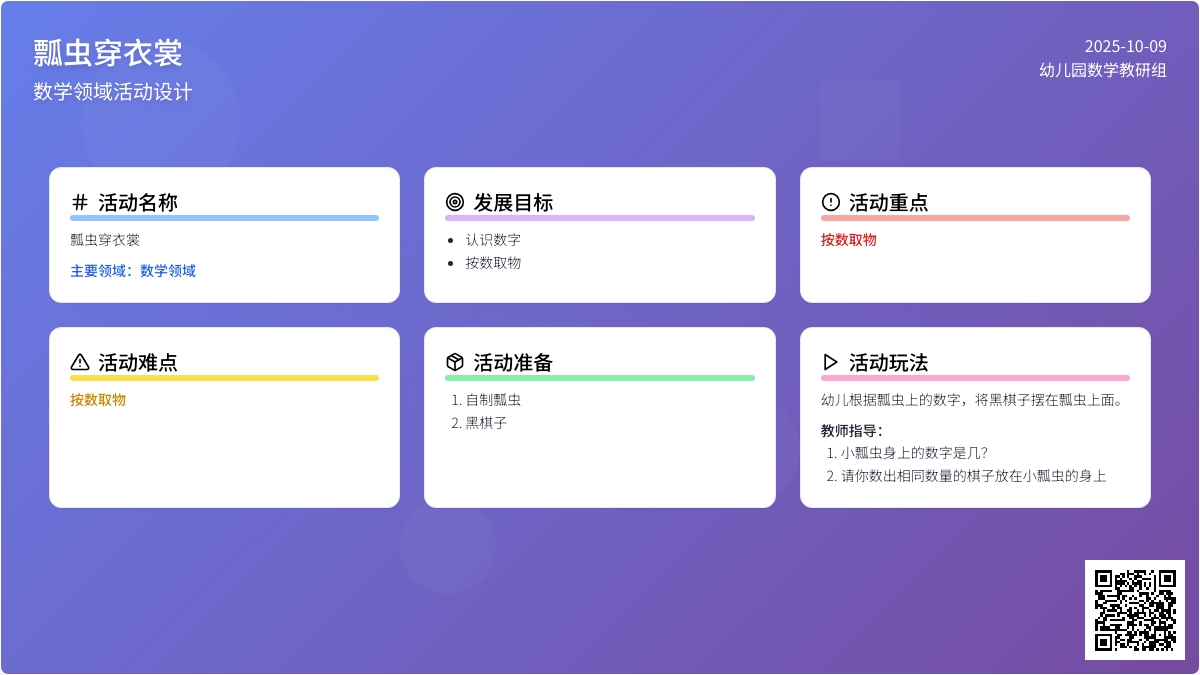Click the warning triangle icon beside 活动难点
Screen dimensions: 1200x675
pos(80,362)
